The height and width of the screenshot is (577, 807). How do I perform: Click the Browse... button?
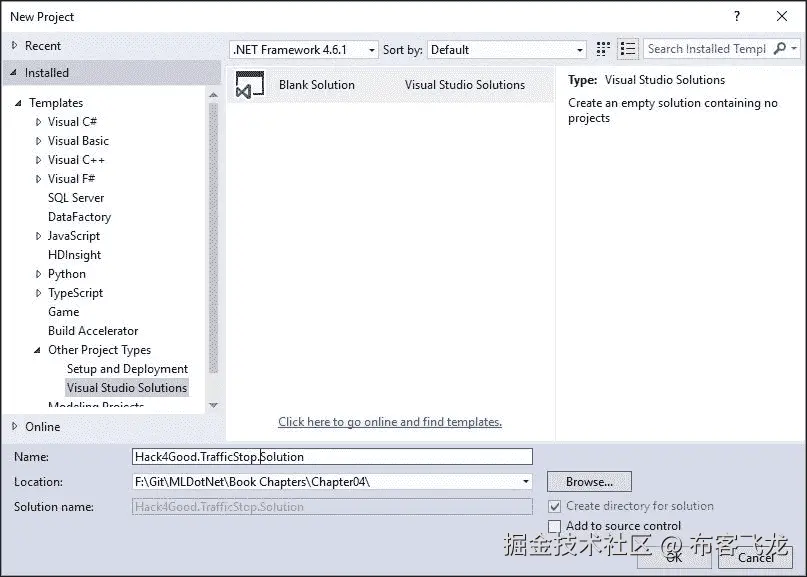[x=589, y=482]
